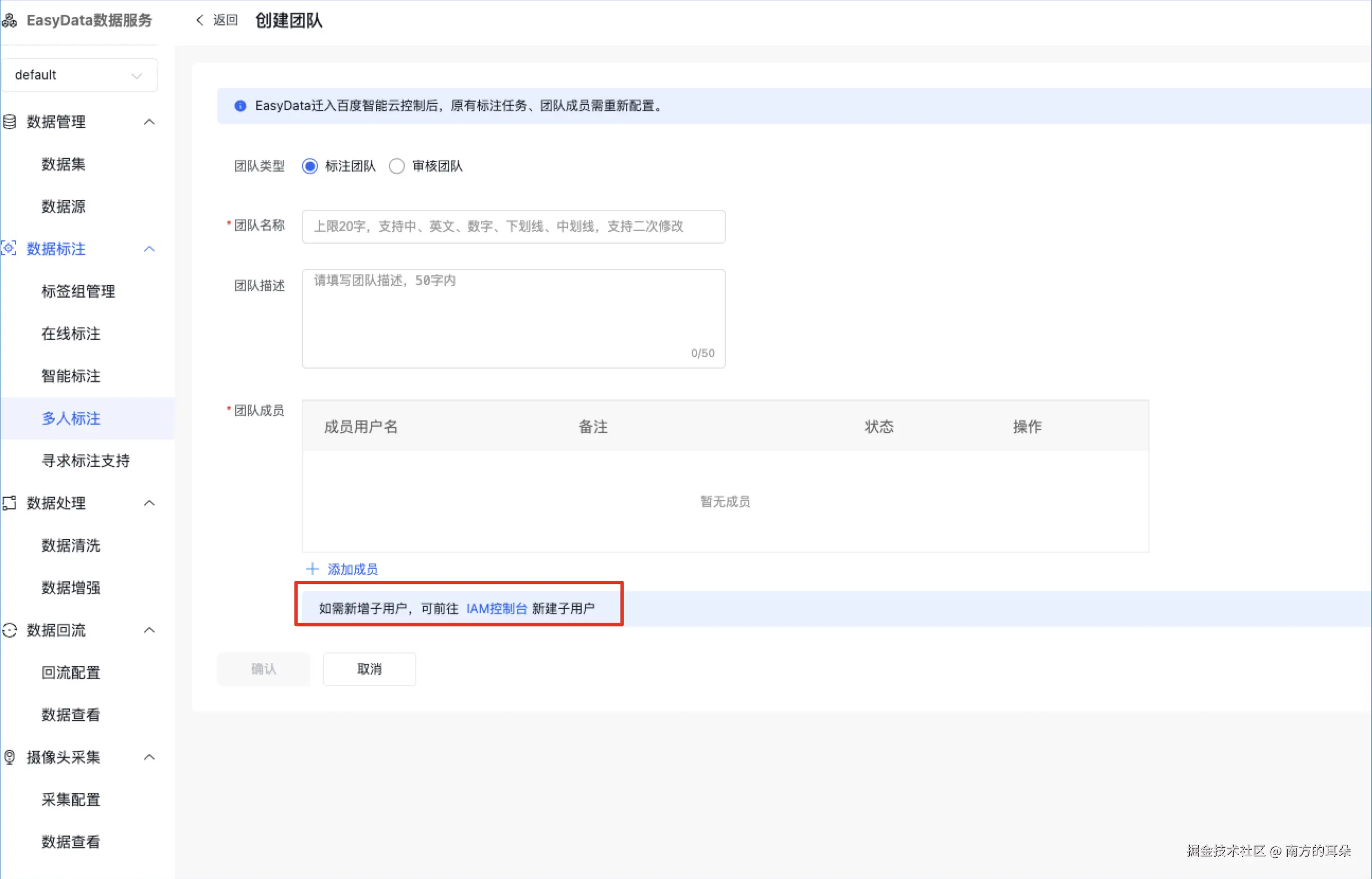
Task: Open the 多人标注 menu item
Action: point(71,418)
